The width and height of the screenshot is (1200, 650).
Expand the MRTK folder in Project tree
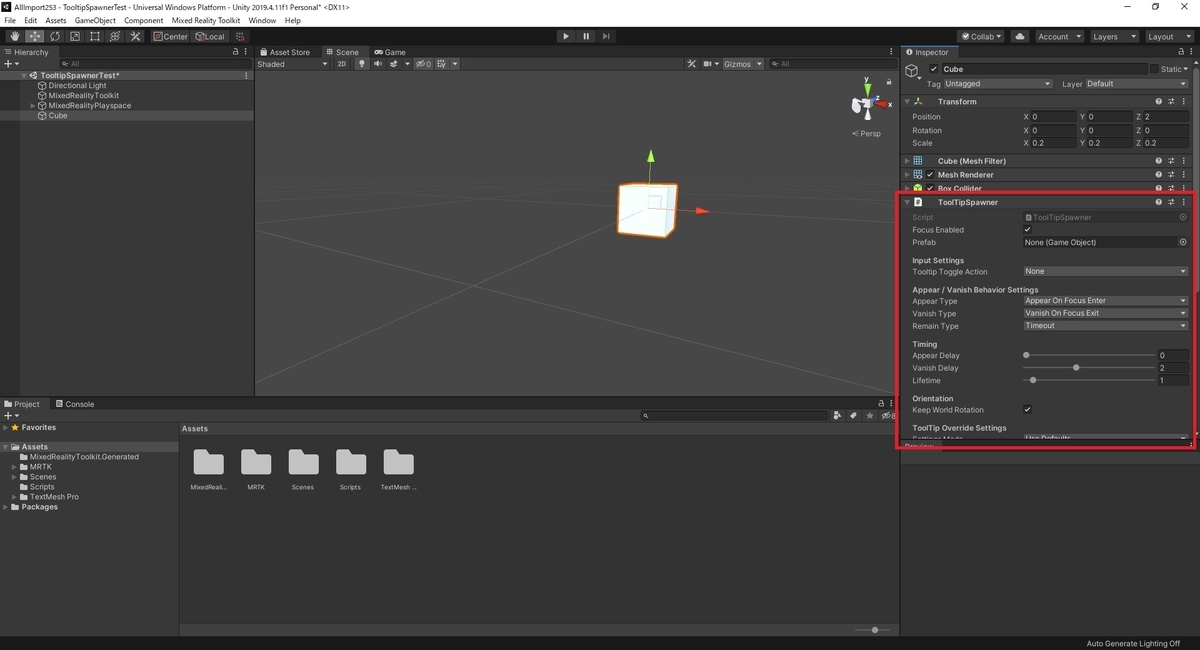coord(14,467)
